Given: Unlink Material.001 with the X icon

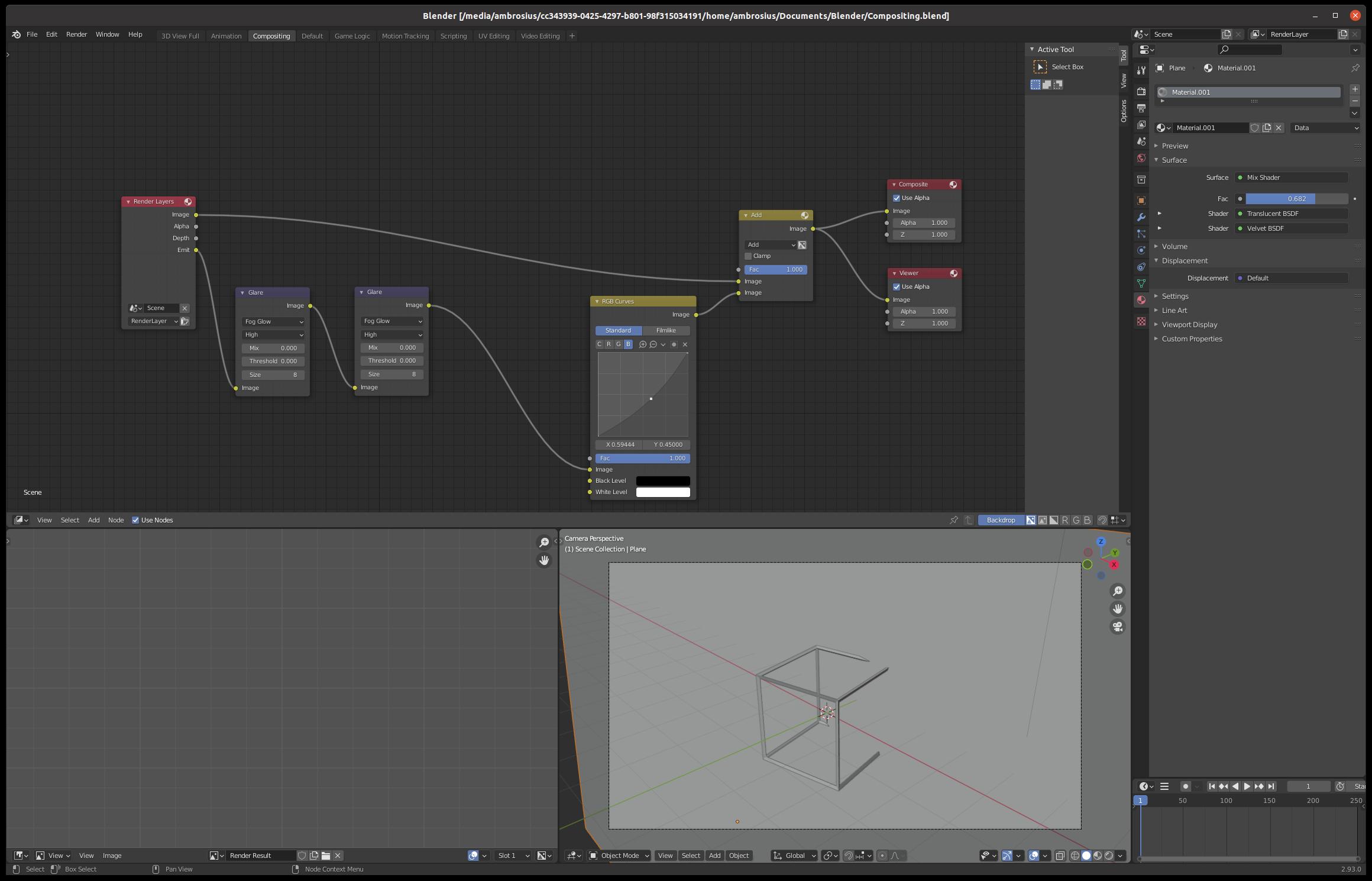Looking at the screenshot, I should click(1279, 128).
